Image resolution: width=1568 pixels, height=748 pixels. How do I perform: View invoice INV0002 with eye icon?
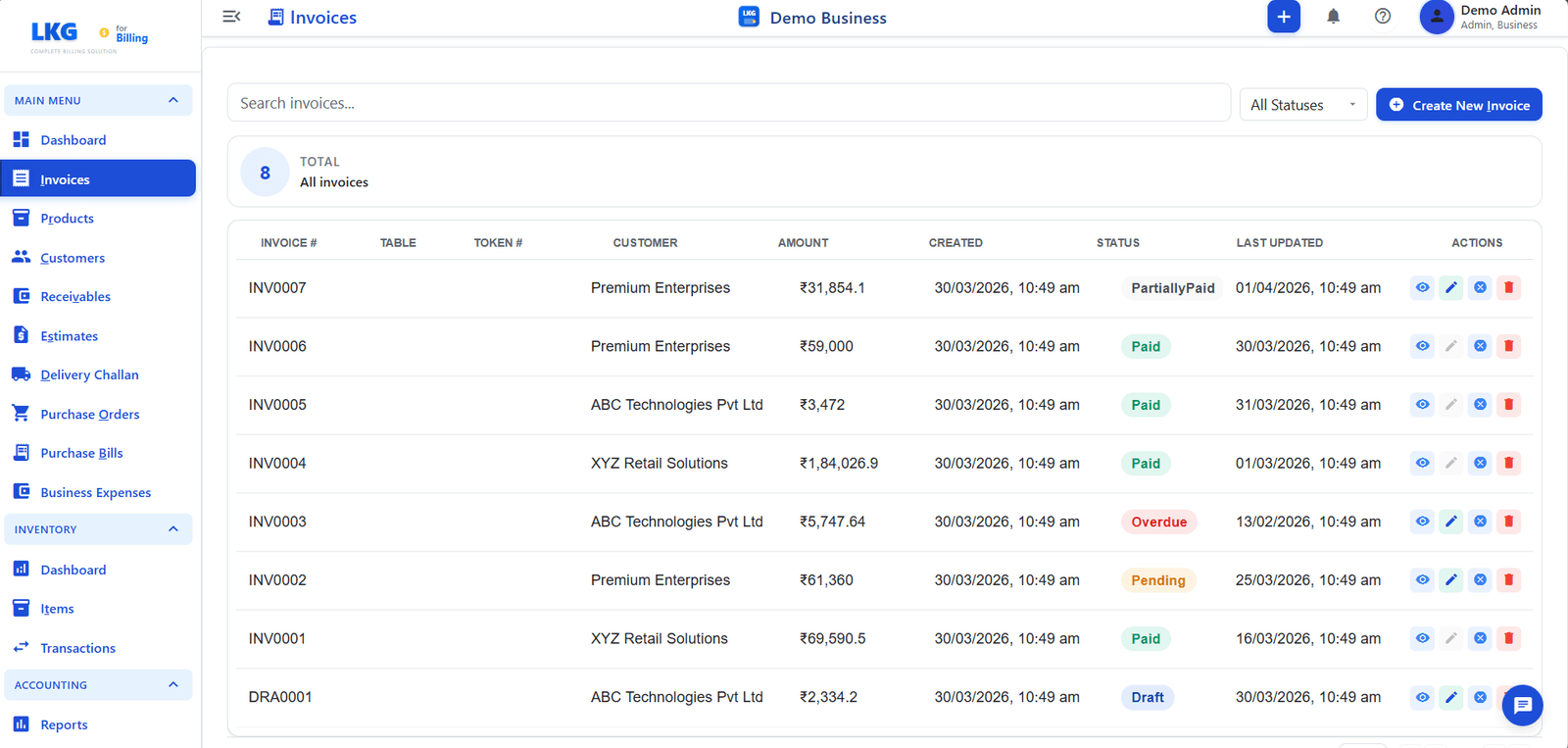pos(1422,579)
